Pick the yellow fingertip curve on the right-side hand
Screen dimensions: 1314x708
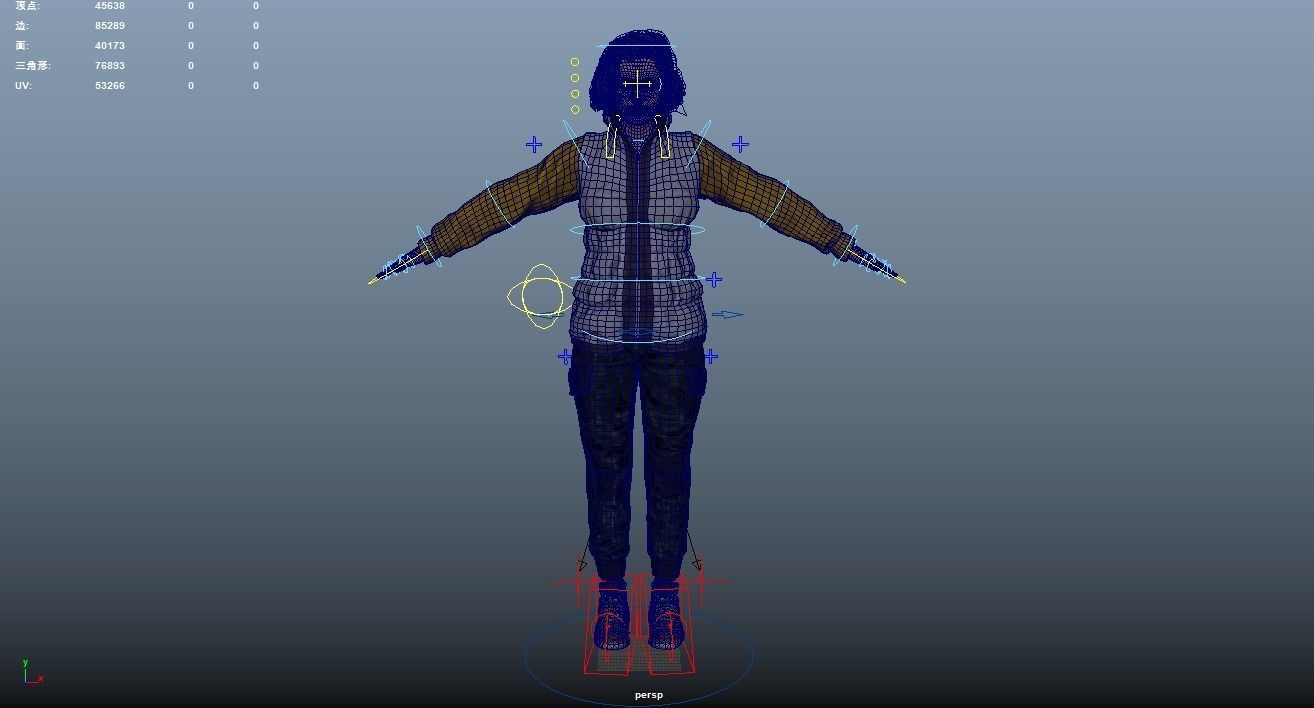[899, 279]
